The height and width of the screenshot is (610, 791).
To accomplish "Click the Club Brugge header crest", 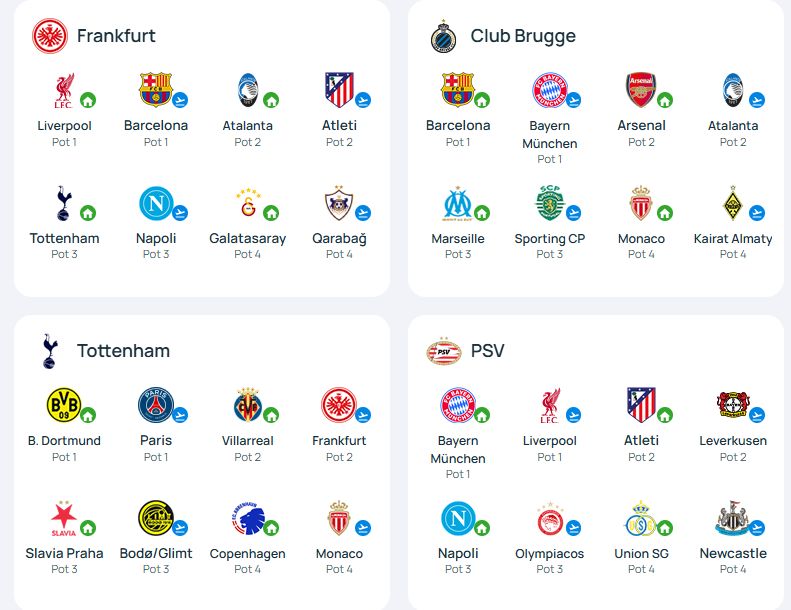I will coord(443,36).
